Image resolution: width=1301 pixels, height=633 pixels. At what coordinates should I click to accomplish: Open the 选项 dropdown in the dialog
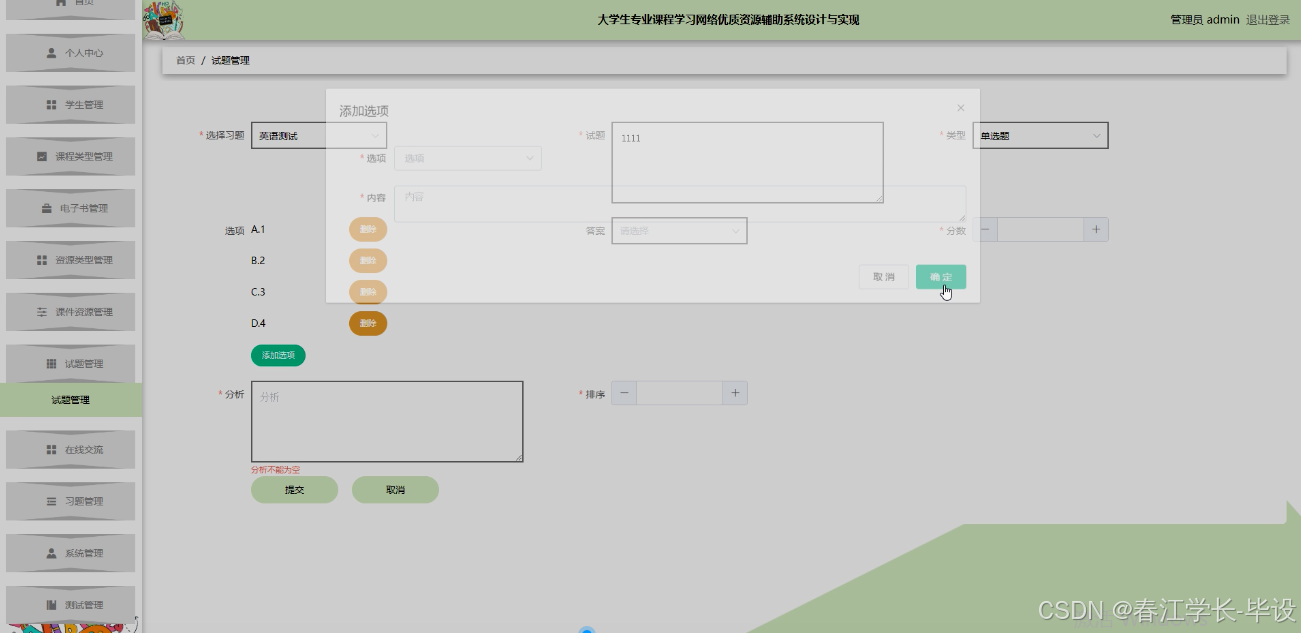(468, 158)
